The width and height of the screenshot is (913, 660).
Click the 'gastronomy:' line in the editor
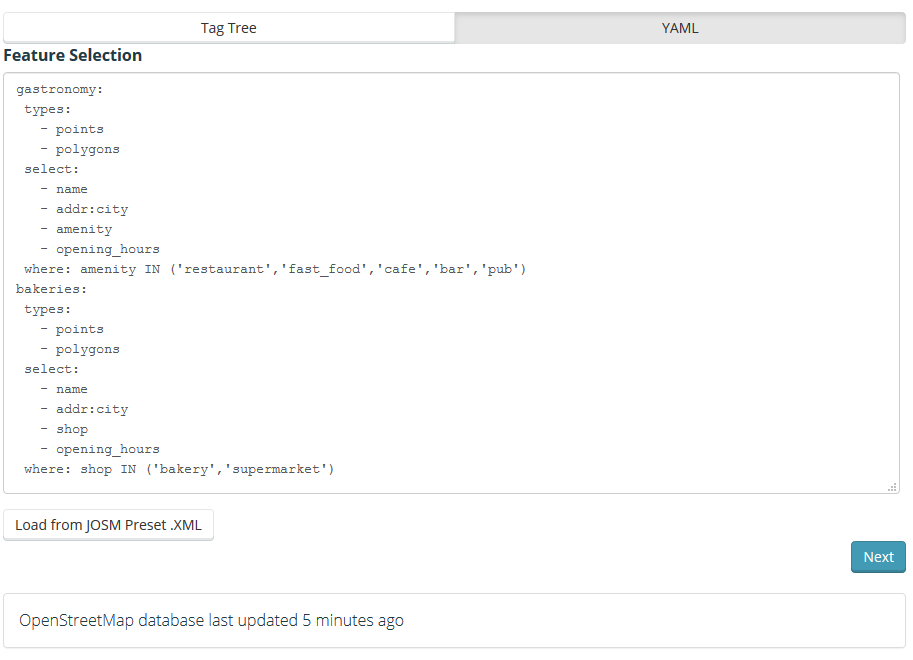tap(60, 89)
